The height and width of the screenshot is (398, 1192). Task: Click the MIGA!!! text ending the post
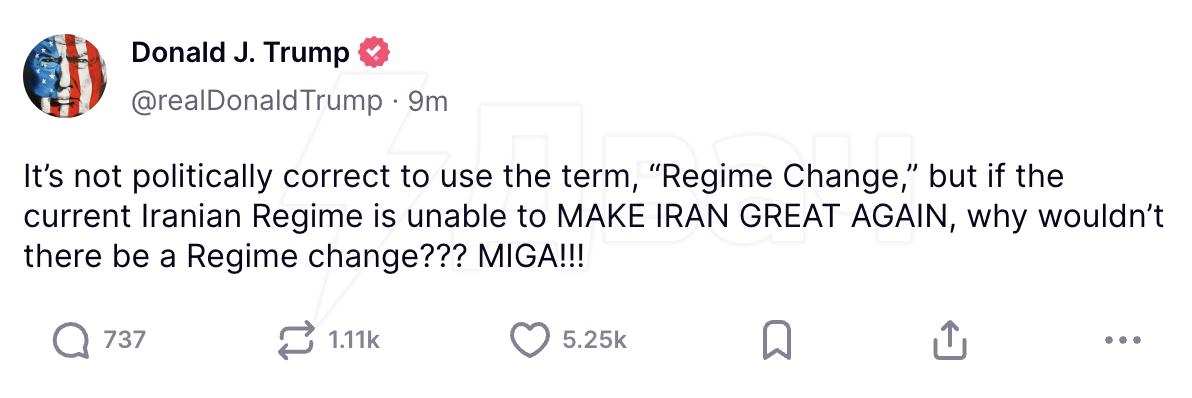point(531,257)
